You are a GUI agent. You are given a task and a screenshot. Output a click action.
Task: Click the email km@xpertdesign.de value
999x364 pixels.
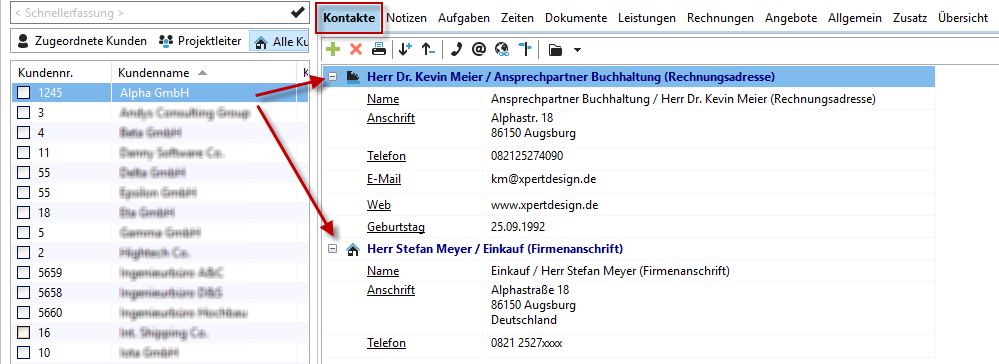pos(543,180)
